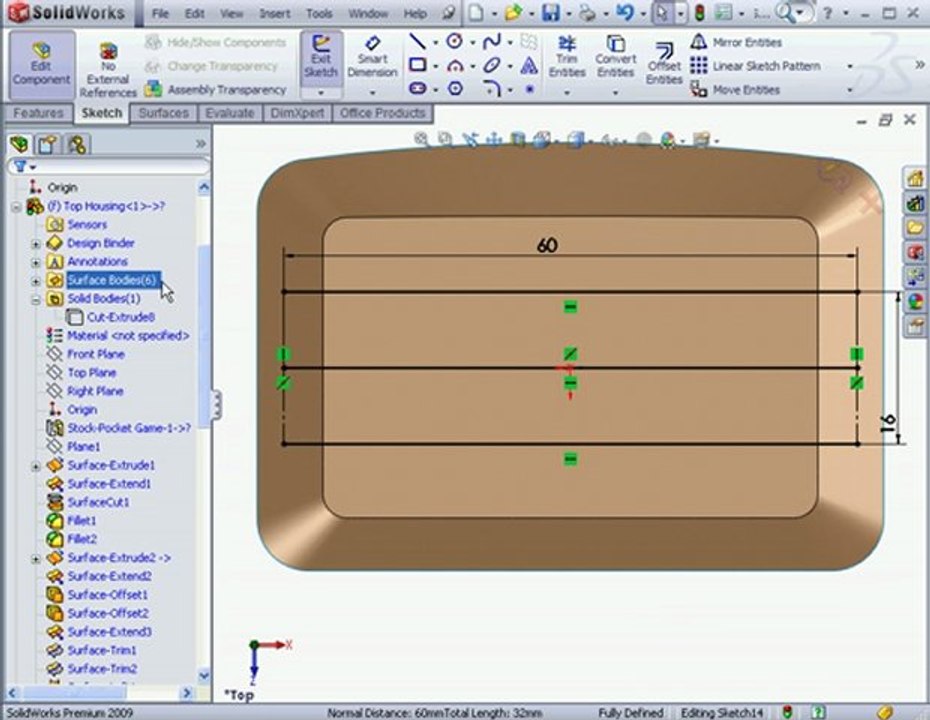Expand Surface-Extrude1 node
This screenshot has height=720, width=930.
(36, 466)
